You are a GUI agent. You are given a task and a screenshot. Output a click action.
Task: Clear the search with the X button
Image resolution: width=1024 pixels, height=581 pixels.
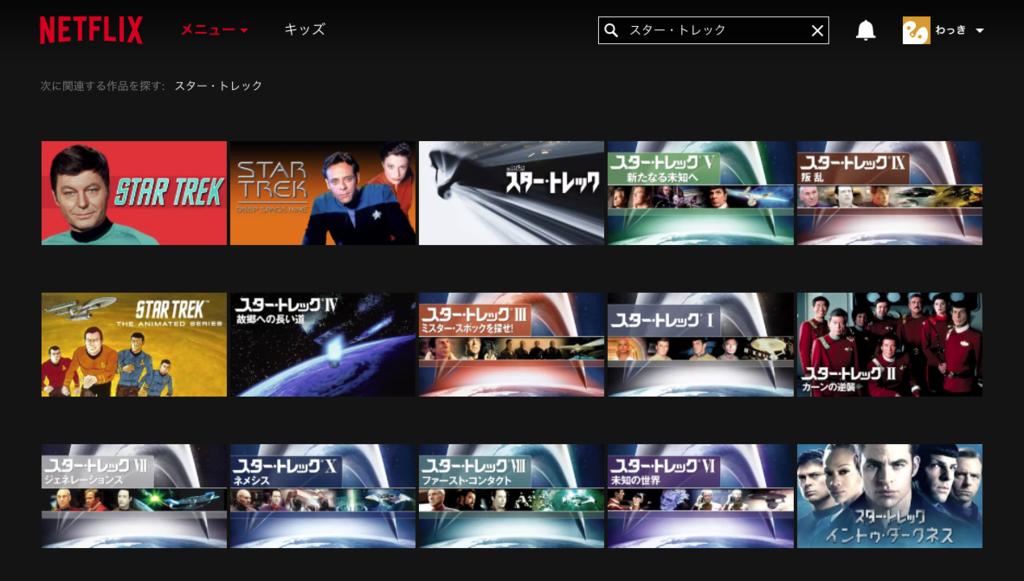[817, 31]
